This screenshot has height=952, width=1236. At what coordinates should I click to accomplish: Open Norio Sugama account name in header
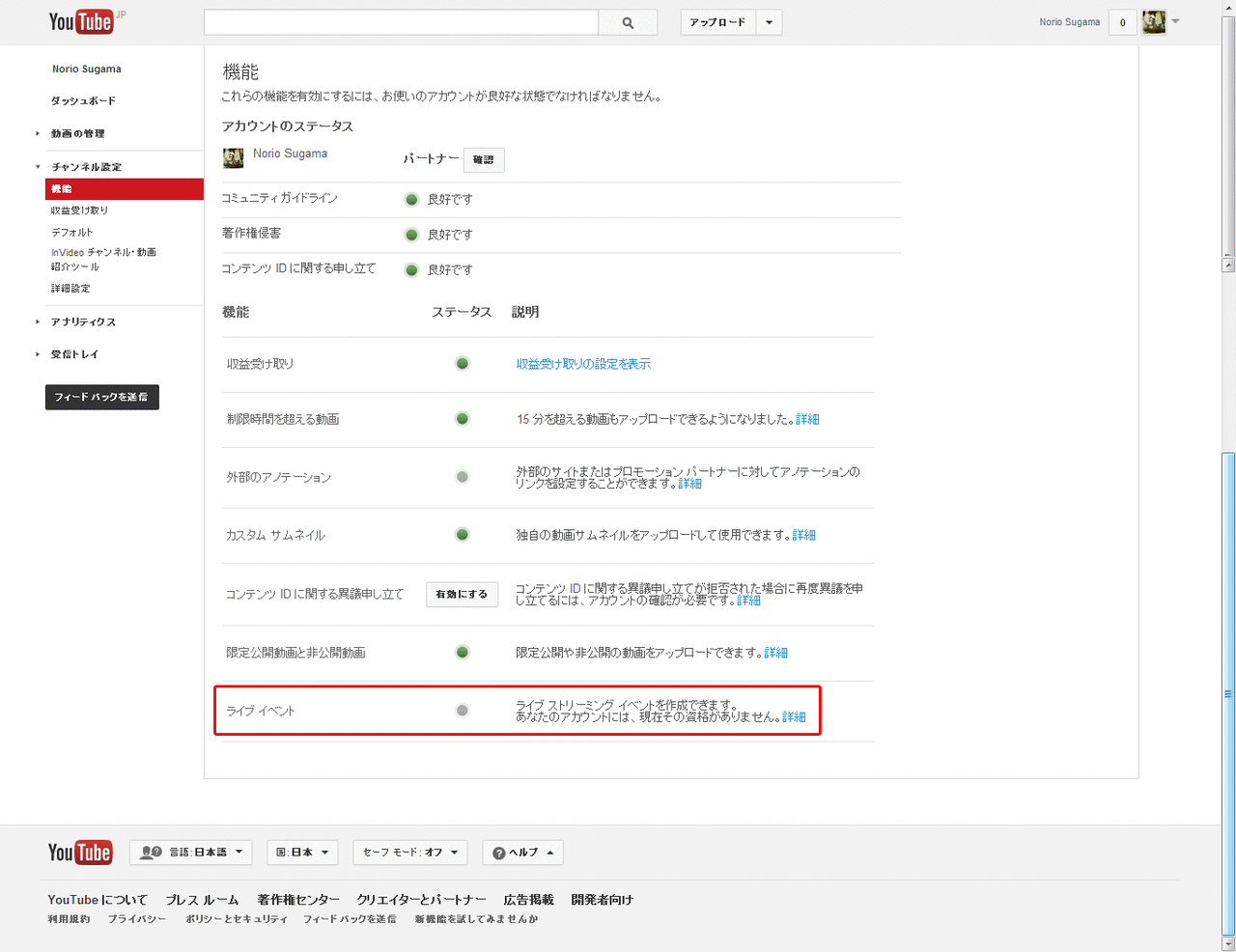point(1069,22)
